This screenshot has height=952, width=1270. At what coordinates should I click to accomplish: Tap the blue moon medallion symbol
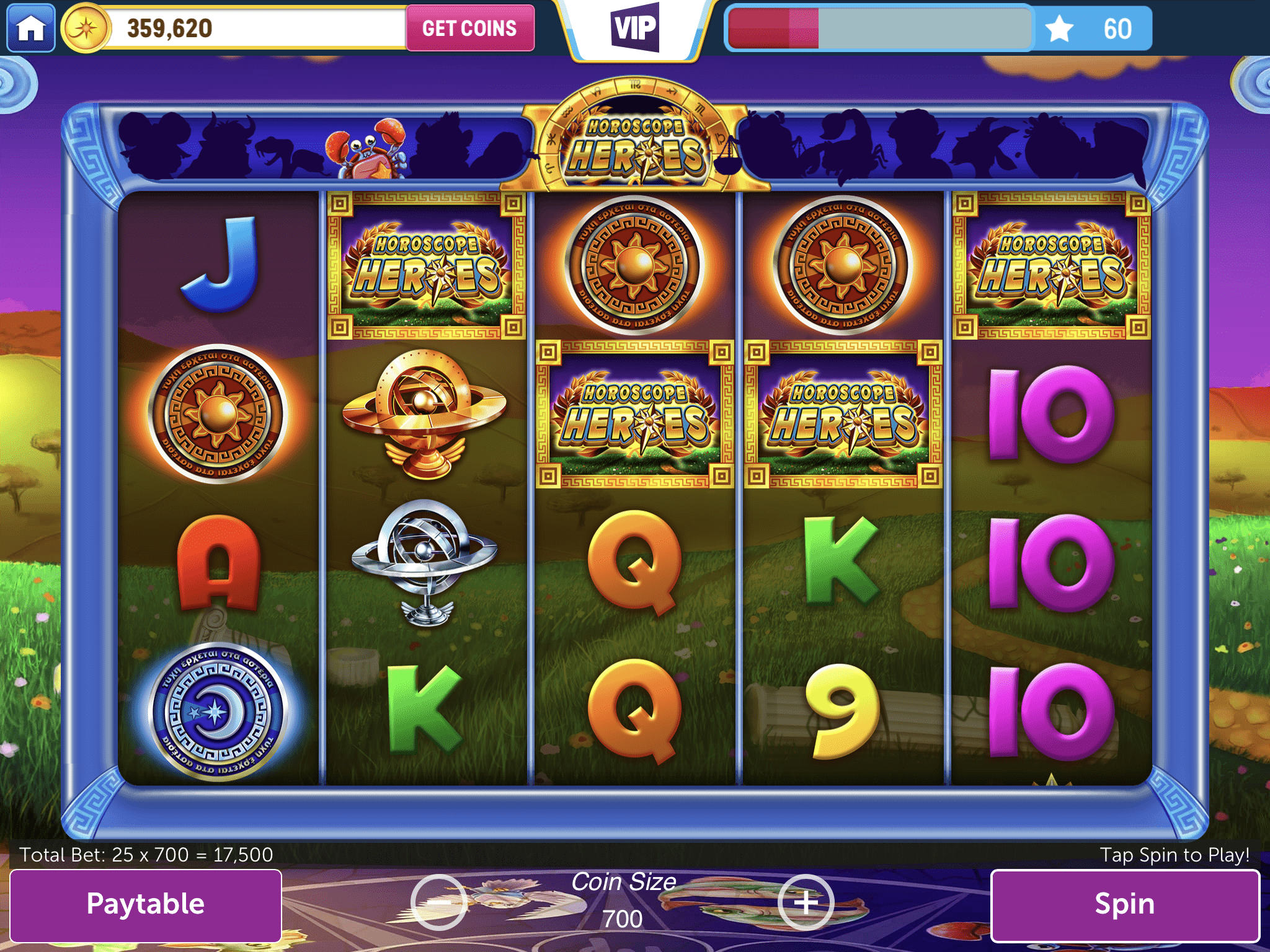click(x=218, y=712)
